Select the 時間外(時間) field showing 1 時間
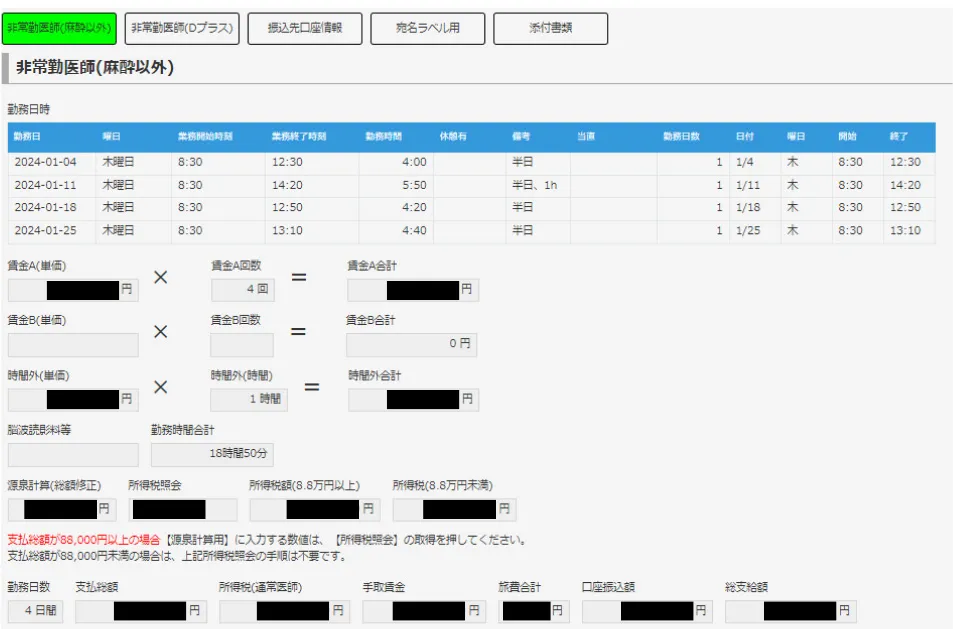 pos(249,399)
